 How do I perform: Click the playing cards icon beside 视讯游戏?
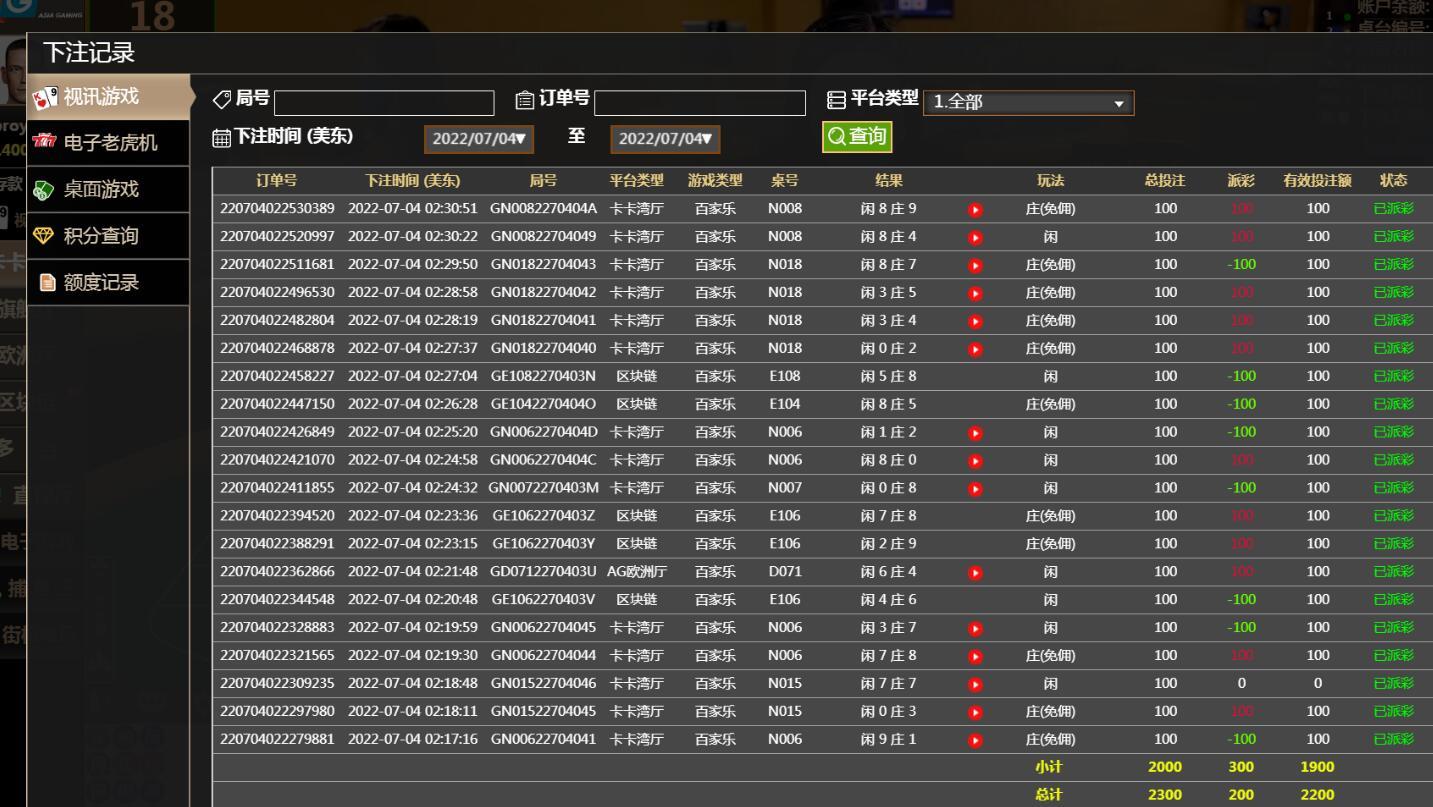[x=46, y=97]
